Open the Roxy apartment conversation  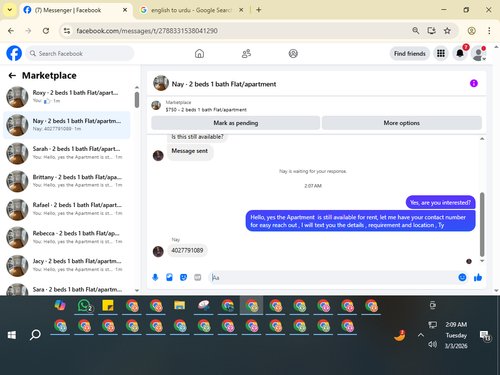pos(67,97)
